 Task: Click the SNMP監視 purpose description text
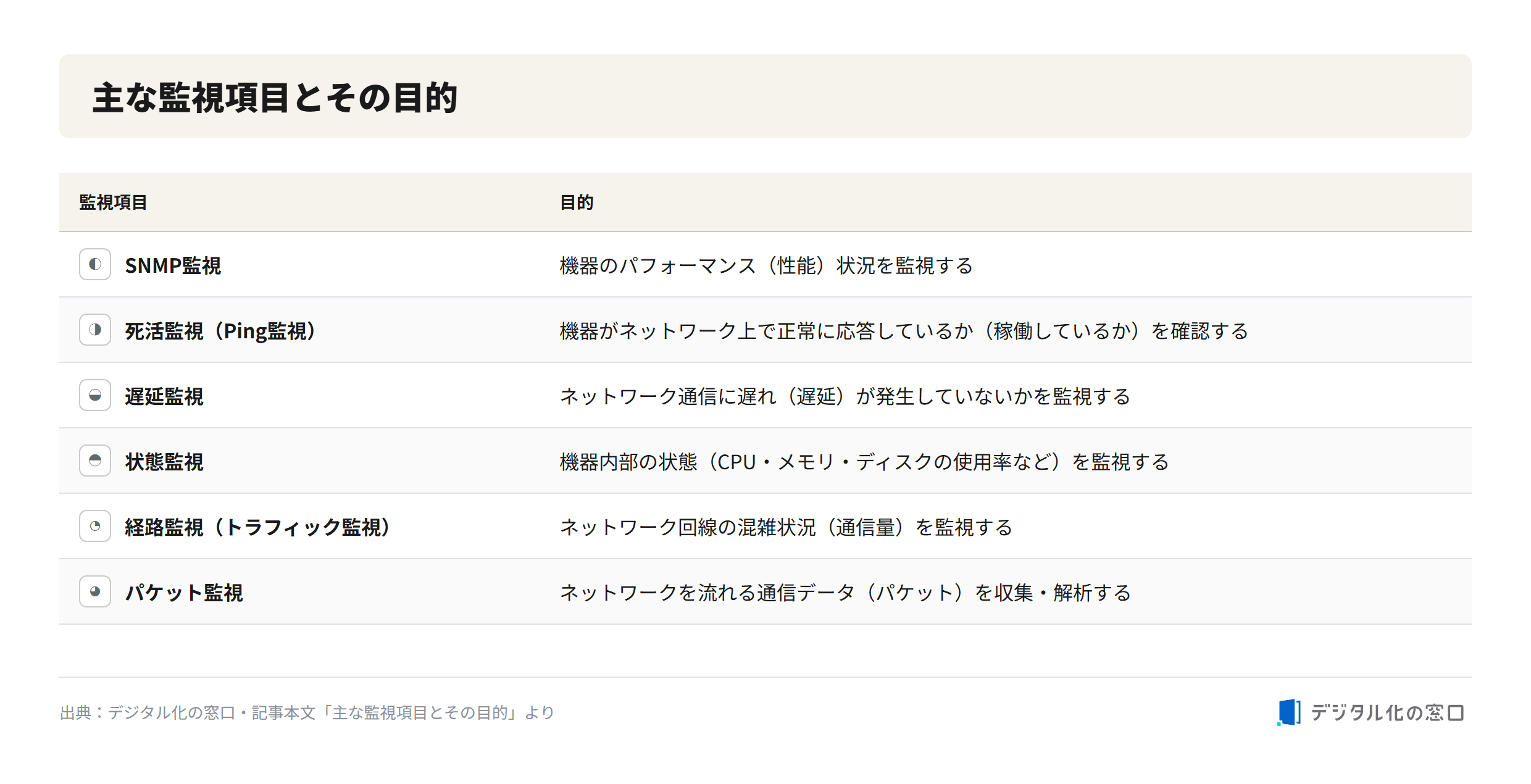tap(766, 265)
